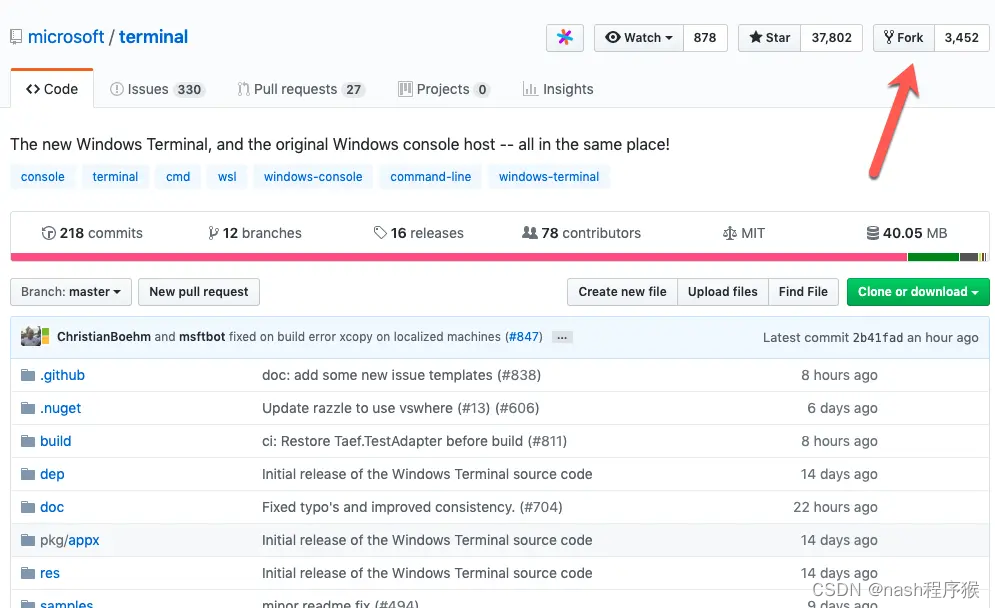
Task: Click the releases tag icon
Action: point(380,233)
